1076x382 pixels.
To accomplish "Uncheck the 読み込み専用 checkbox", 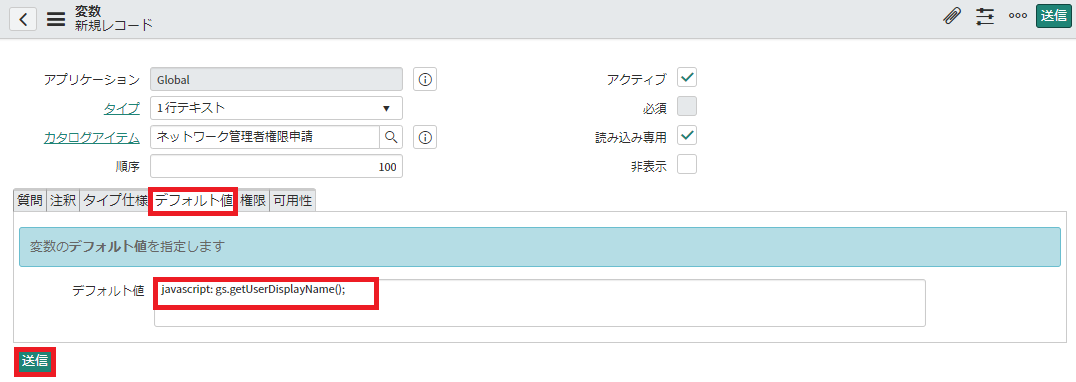I will (687, 136).
